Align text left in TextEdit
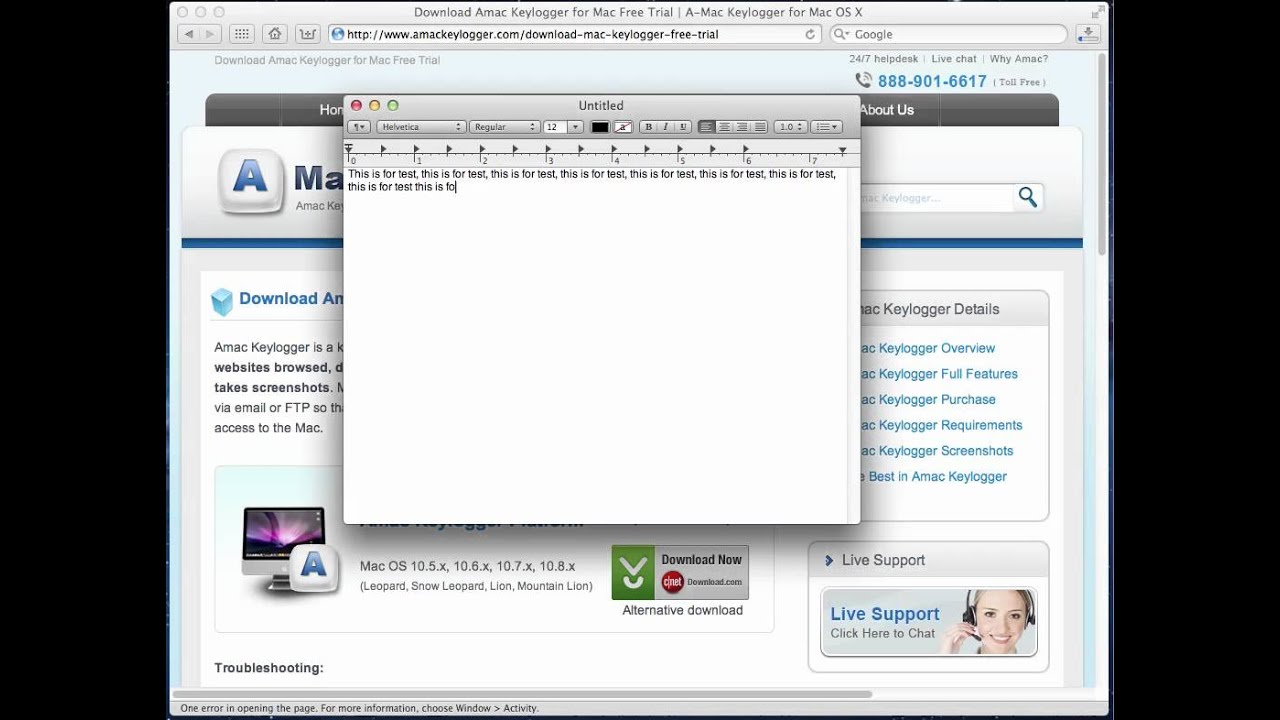 706,127
